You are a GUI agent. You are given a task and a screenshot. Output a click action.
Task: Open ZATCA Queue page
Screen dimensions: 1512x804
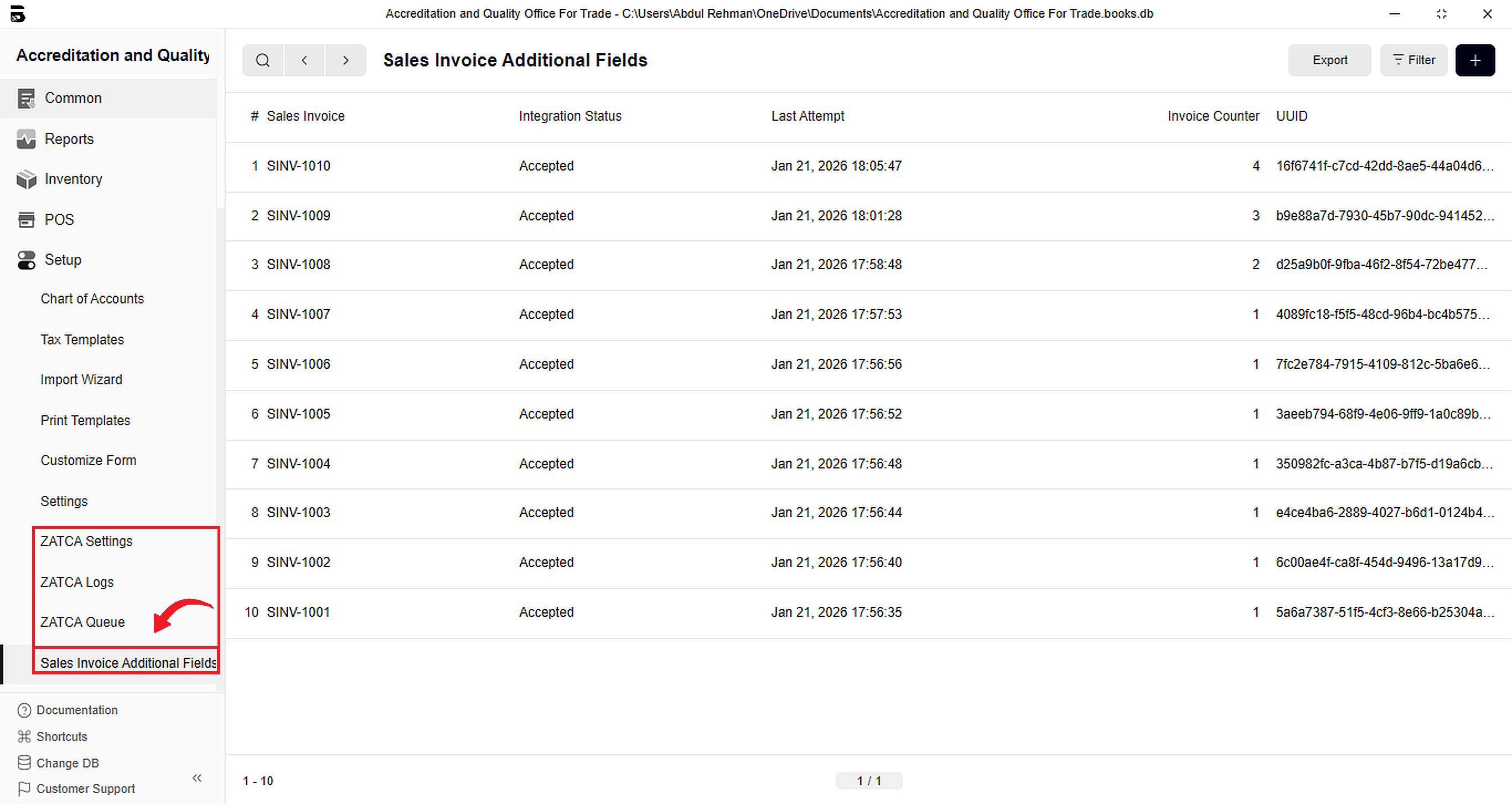click(x=82, y=622)
